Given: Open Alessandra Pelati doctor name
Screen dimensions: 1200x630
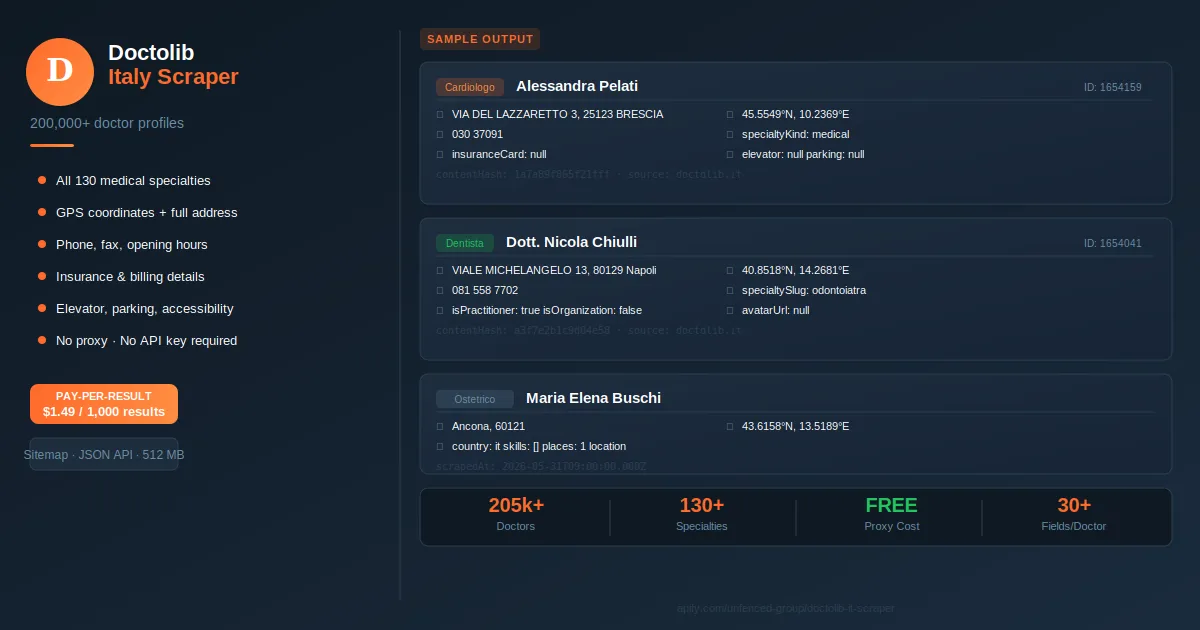Looking at the screenshot, I should 577,86.
